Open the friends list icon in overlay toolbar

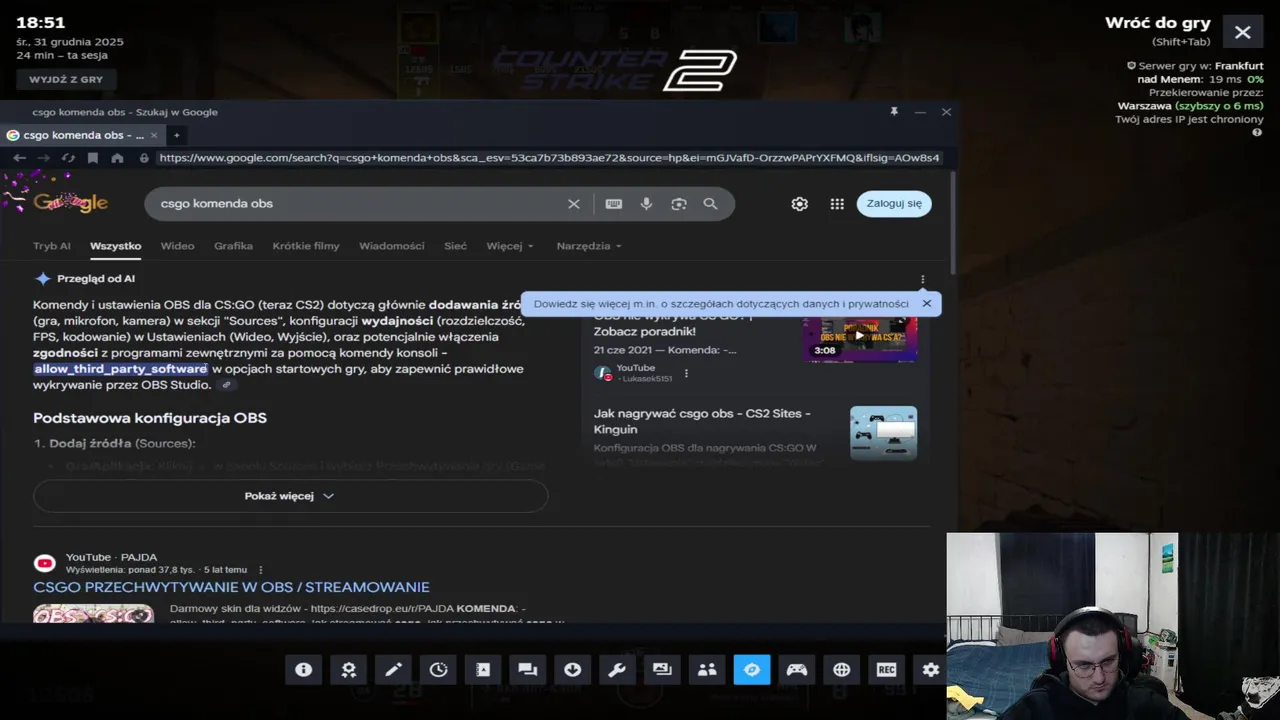(707, 670)
